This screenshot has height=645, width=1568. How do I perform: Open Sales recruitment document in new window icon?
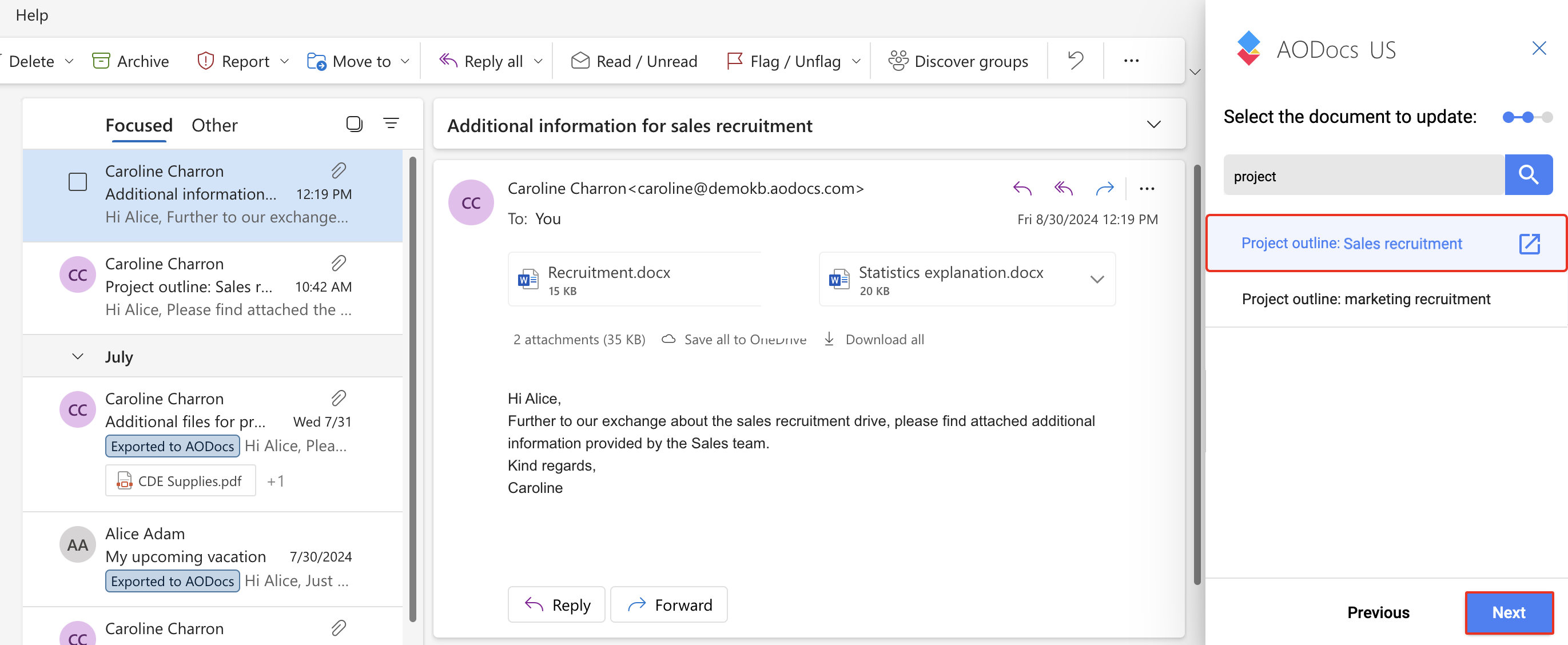[x=1529, y=244]
